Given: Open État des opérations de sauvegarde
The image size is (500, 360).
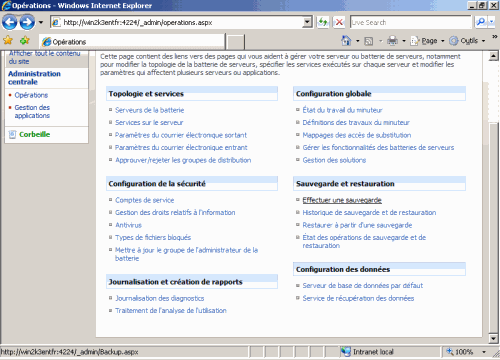Looking at the screenshot, I should (364, 241).
